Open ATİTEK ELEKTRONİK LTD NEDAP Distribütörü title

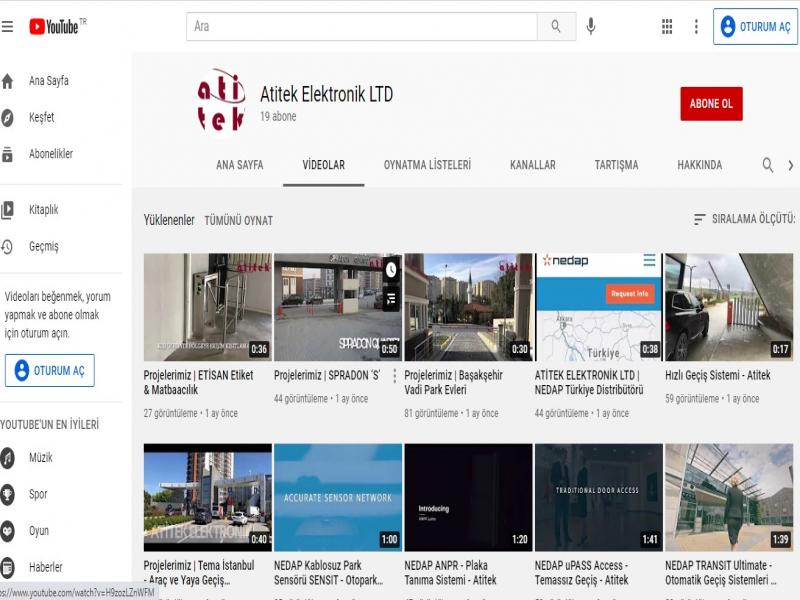pos(589,383)
